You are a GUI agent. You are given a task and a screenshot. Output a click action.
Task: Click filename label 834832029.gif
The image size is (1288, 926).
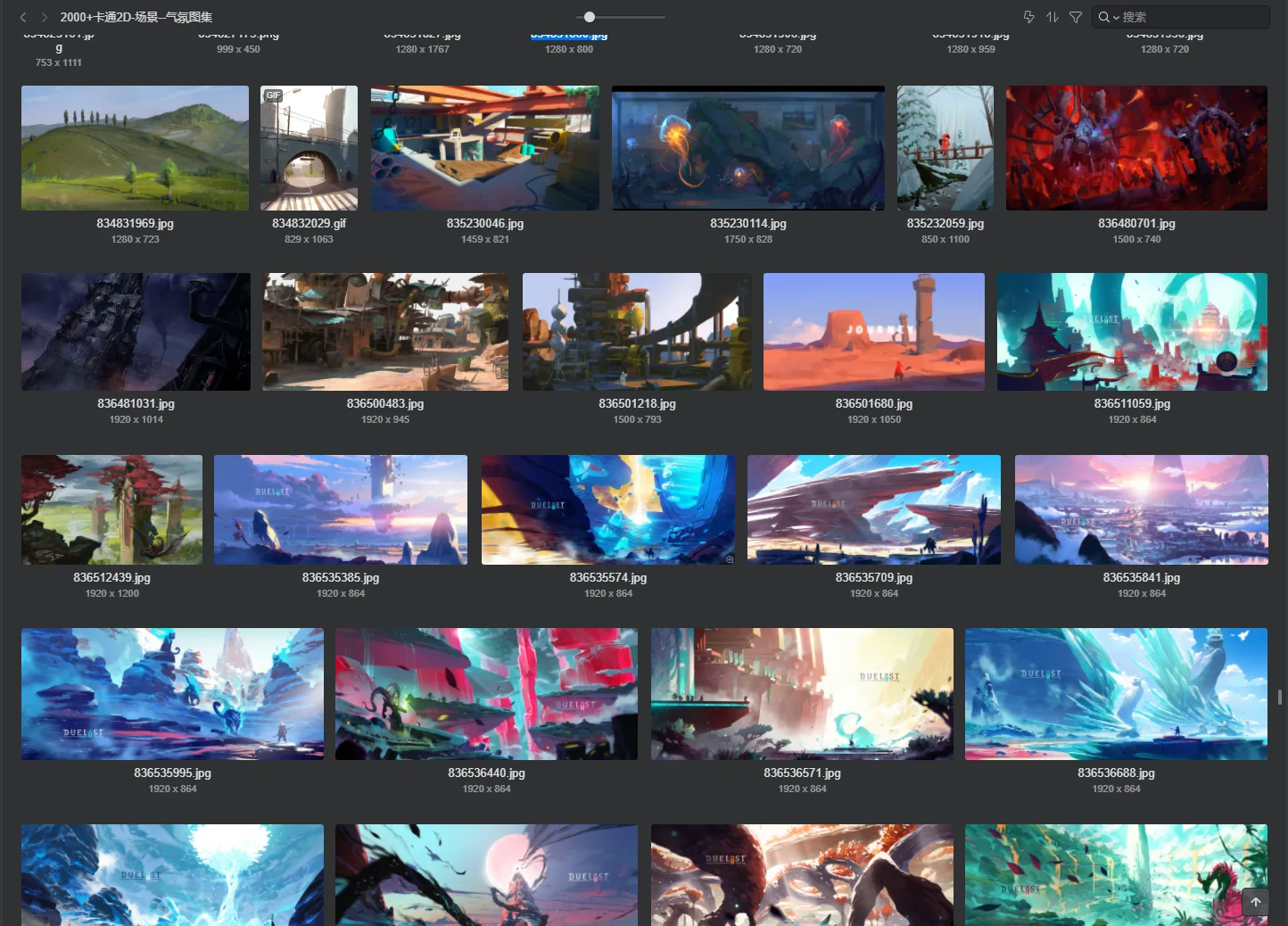click(309, 224)
